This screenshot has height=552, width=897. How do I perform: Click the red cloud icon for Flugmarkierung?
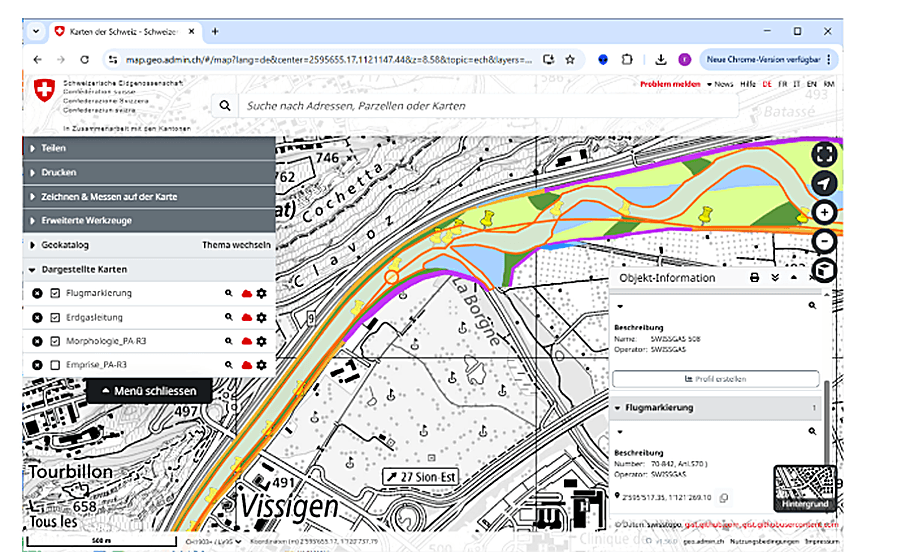tap(247, 293)
